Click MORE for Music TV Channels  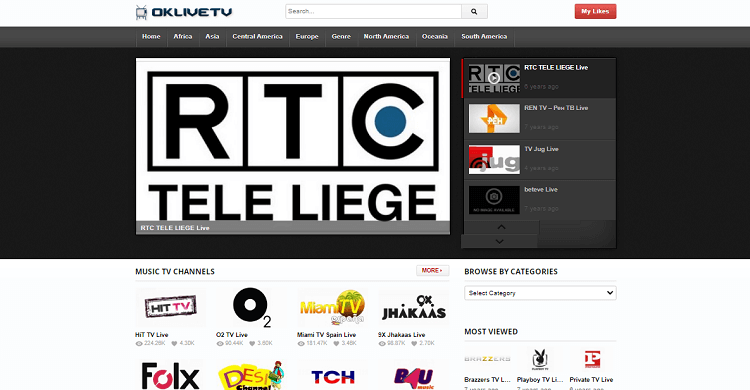(x=432, y=270)
